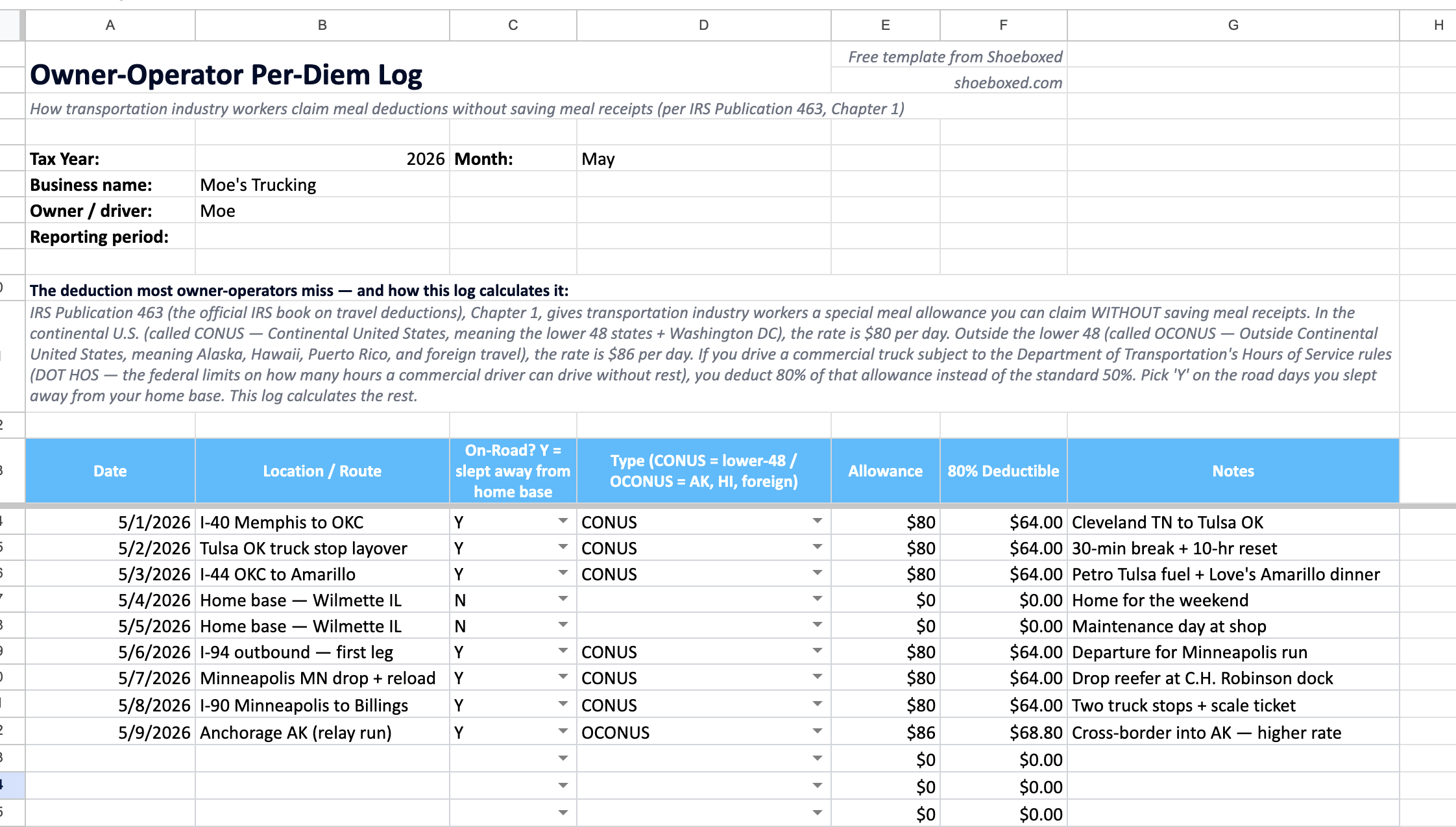Open On-Road dropdown for I-94 outbound row
The width and height of the screenshot is (1456, 827).
(563, 651)
